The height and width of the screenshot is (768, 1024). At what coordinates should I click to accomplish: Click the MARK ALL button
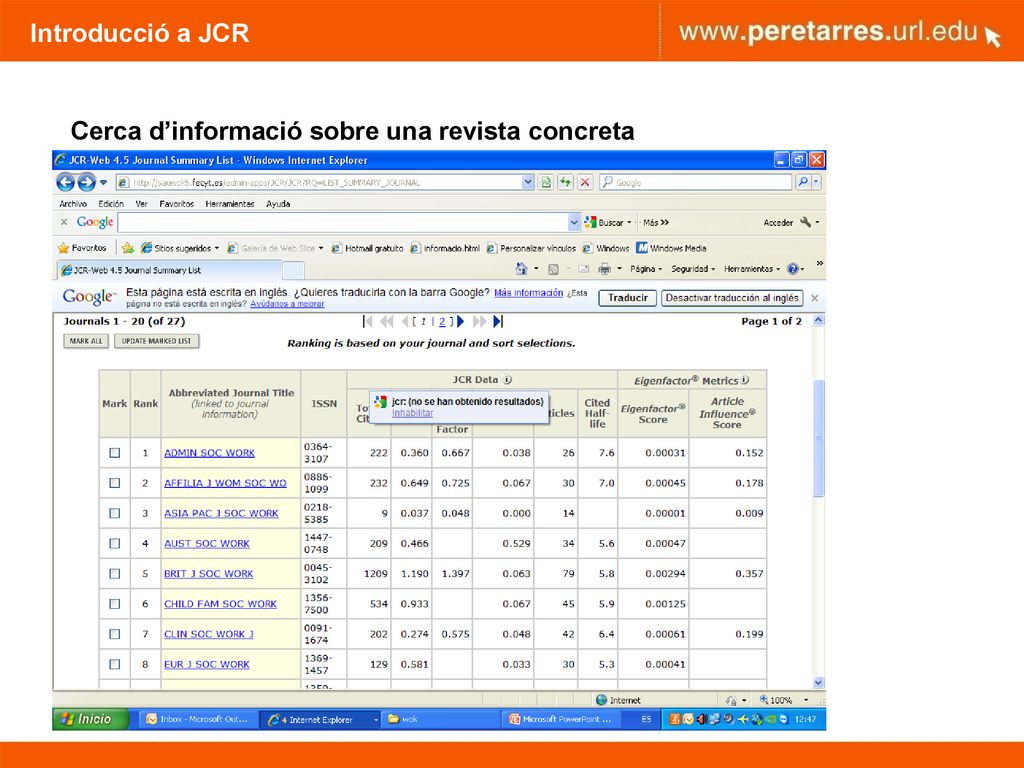(x=86, y=341)
